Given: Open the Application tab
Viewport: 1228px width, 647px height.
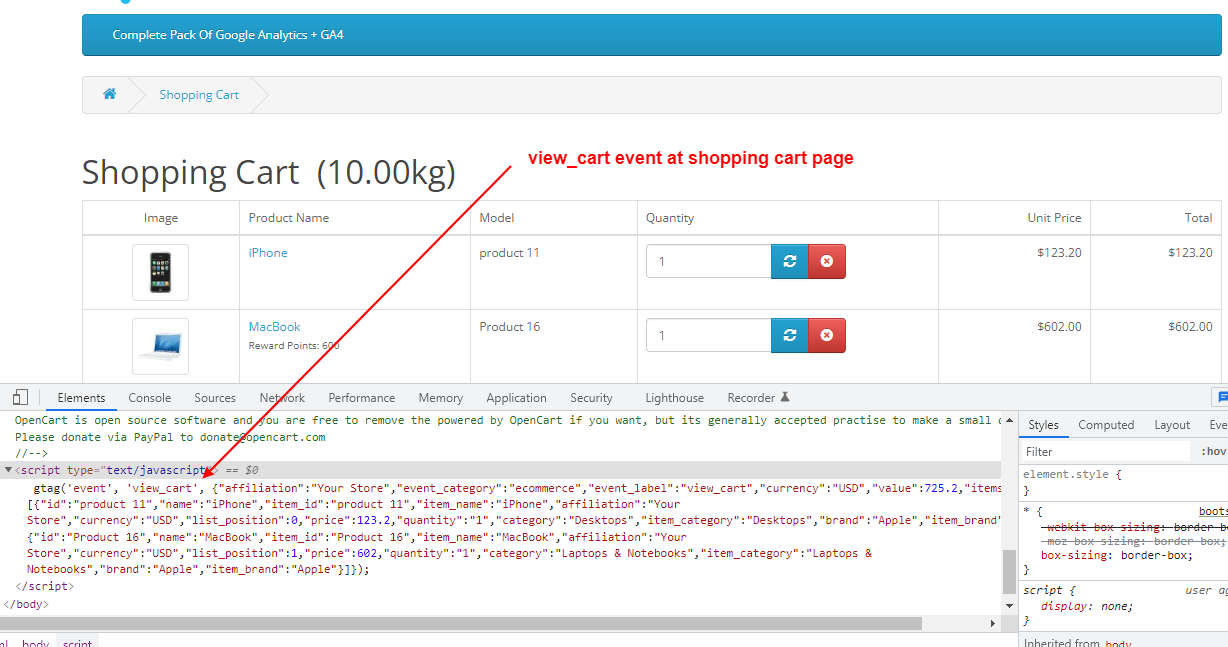Looking at the screenshot, I should 517,397.
